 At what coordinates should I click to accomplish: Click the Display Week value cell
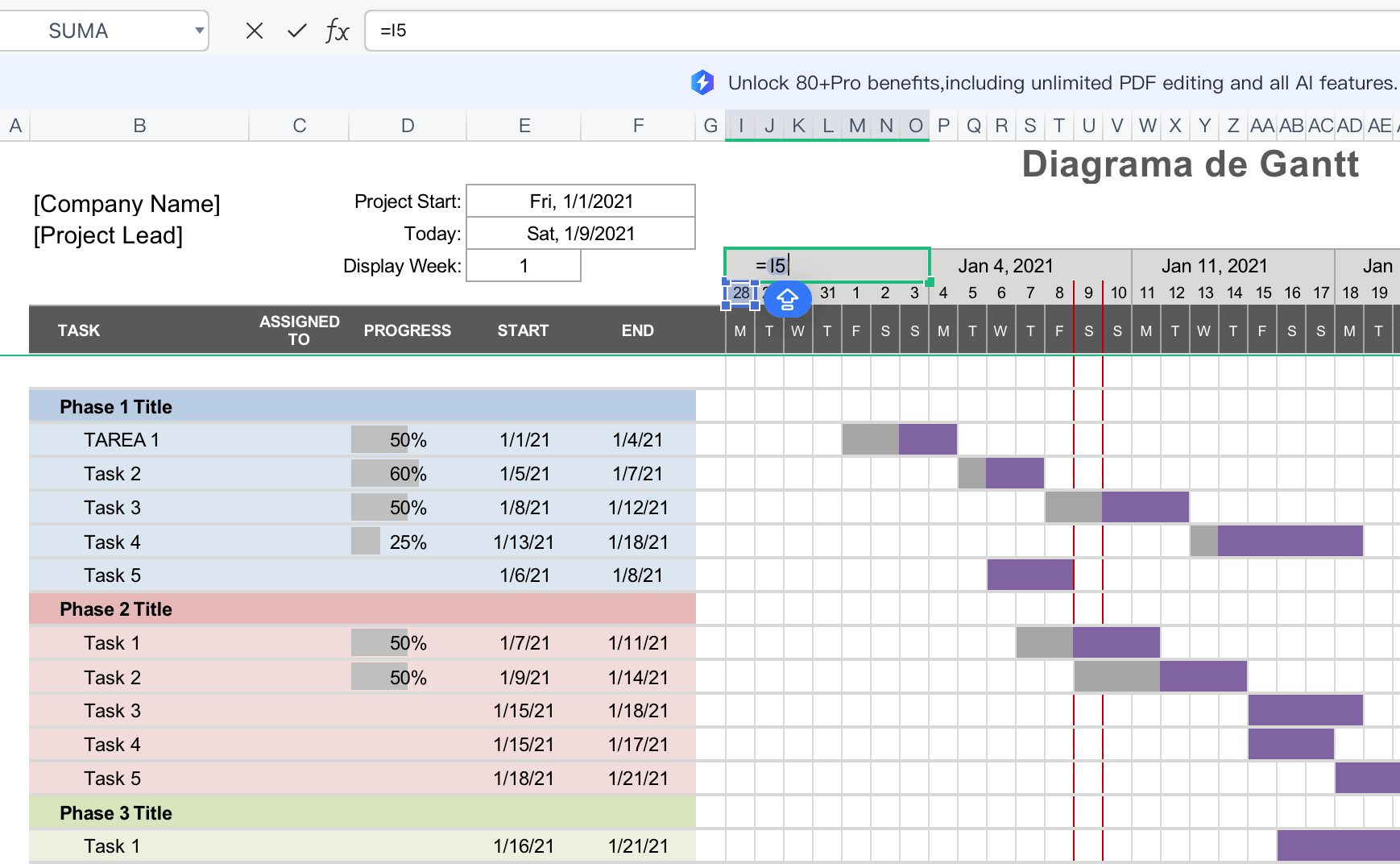(x=524, y=266)
